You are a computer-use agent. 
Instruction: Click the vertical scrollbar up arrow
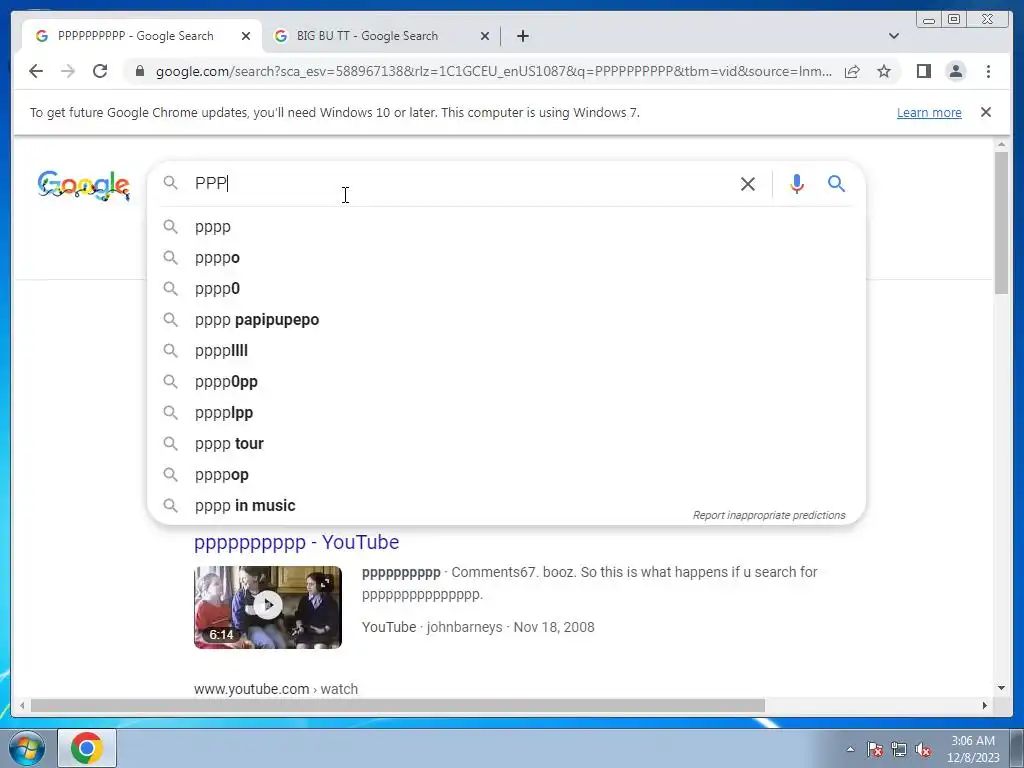1001,144
